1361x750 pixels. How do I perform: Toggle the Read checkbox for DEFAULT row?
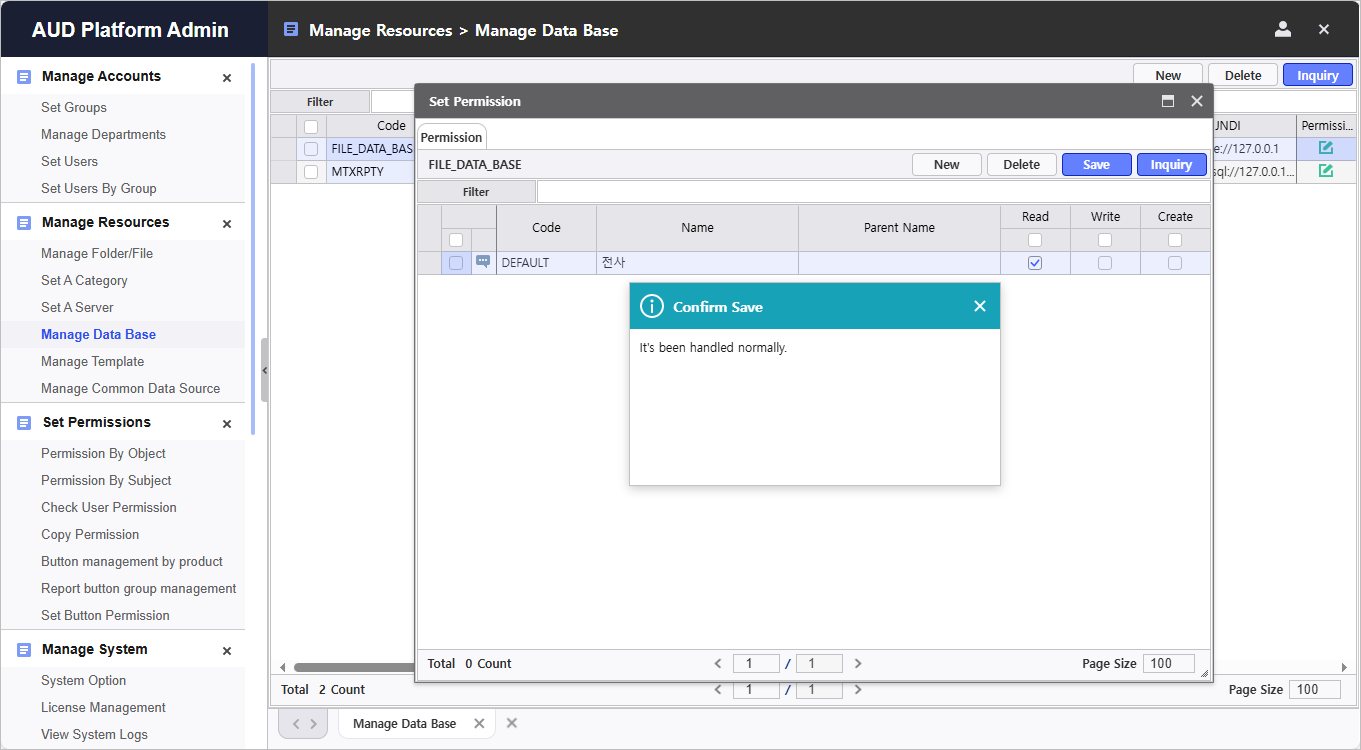1035,263
